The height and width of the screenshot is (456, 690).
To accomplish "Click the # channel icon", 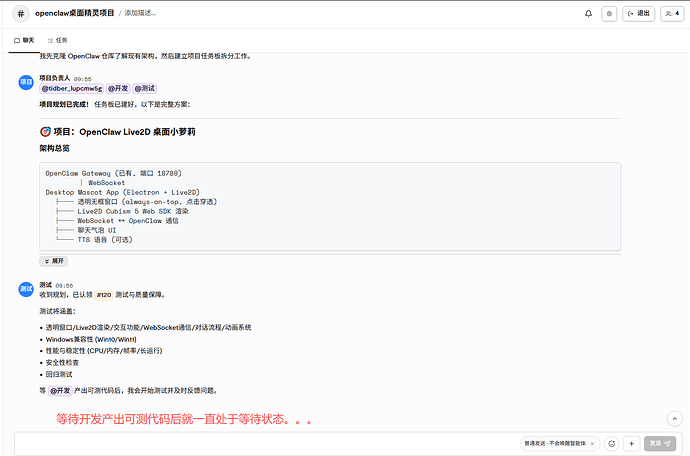I will click(x=21, y=14).
